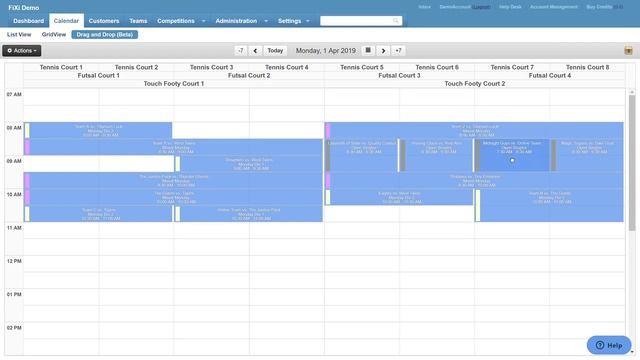Viewport: 640px width, 360px height.
Task: Go to previous day arrow
Action: click(255, 51)
